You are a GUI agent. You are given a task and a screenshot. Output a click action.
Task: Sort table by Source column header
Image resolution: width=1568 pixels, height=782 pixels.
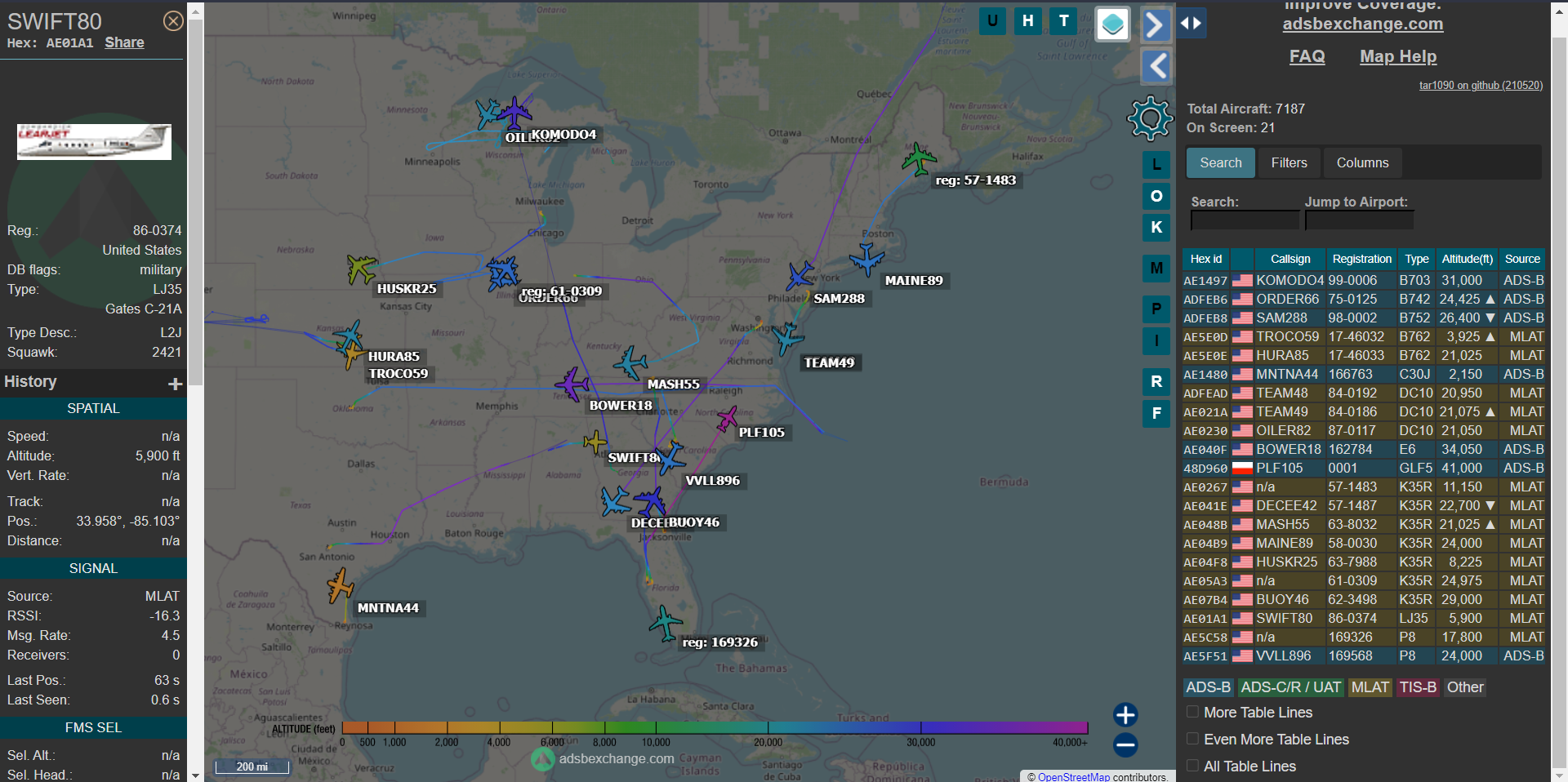[1522, 259]
